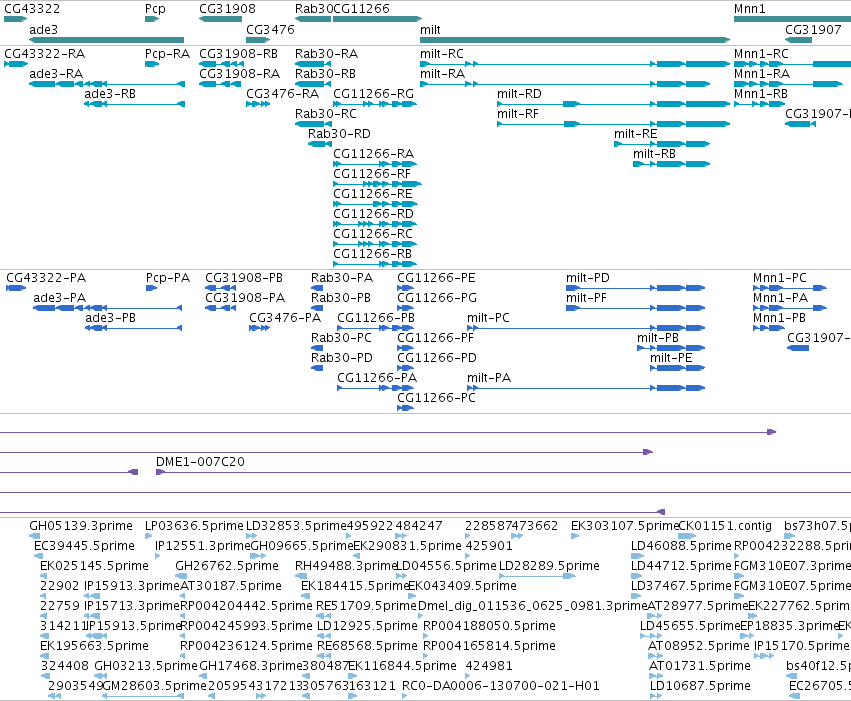Viewport: 851px width, 701px height.
Task: Select EST LD12925.5prime
Action: click(x=324, y=636)
